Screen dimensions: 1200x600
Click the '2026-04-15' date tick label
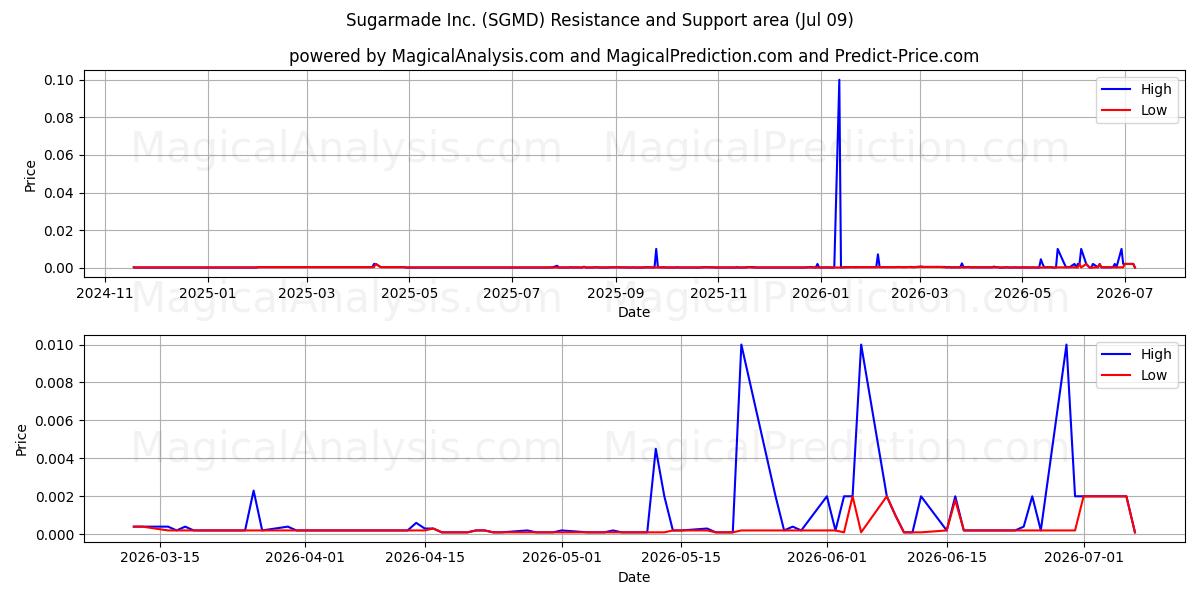[425, 558]
